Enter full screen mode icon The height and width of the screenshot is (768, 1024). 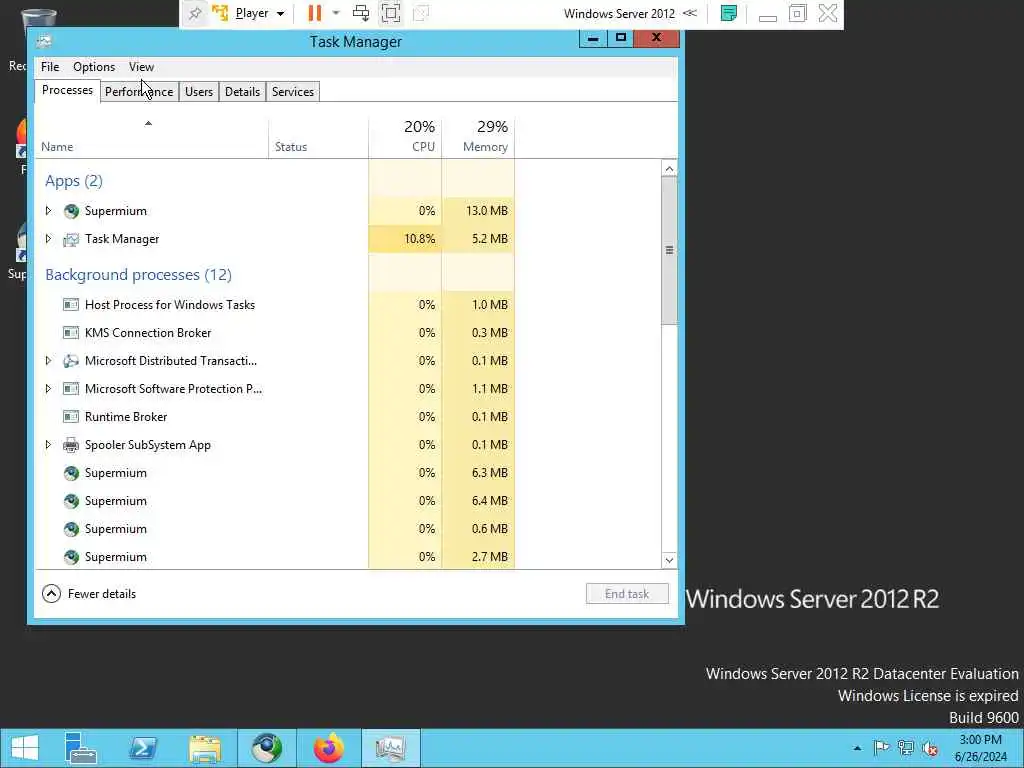(391, 13)
